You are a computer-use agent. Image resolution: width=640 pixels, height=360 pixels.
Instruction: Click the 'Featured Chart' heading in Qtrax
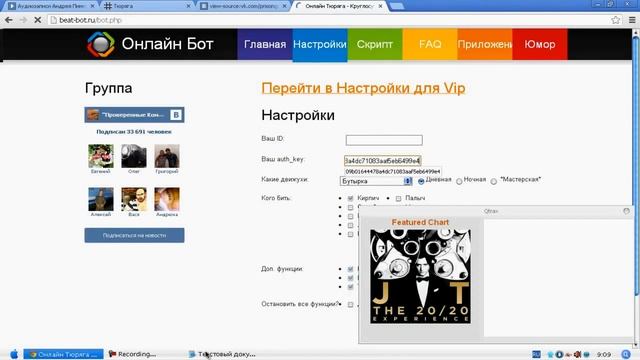tap(420, 222)
